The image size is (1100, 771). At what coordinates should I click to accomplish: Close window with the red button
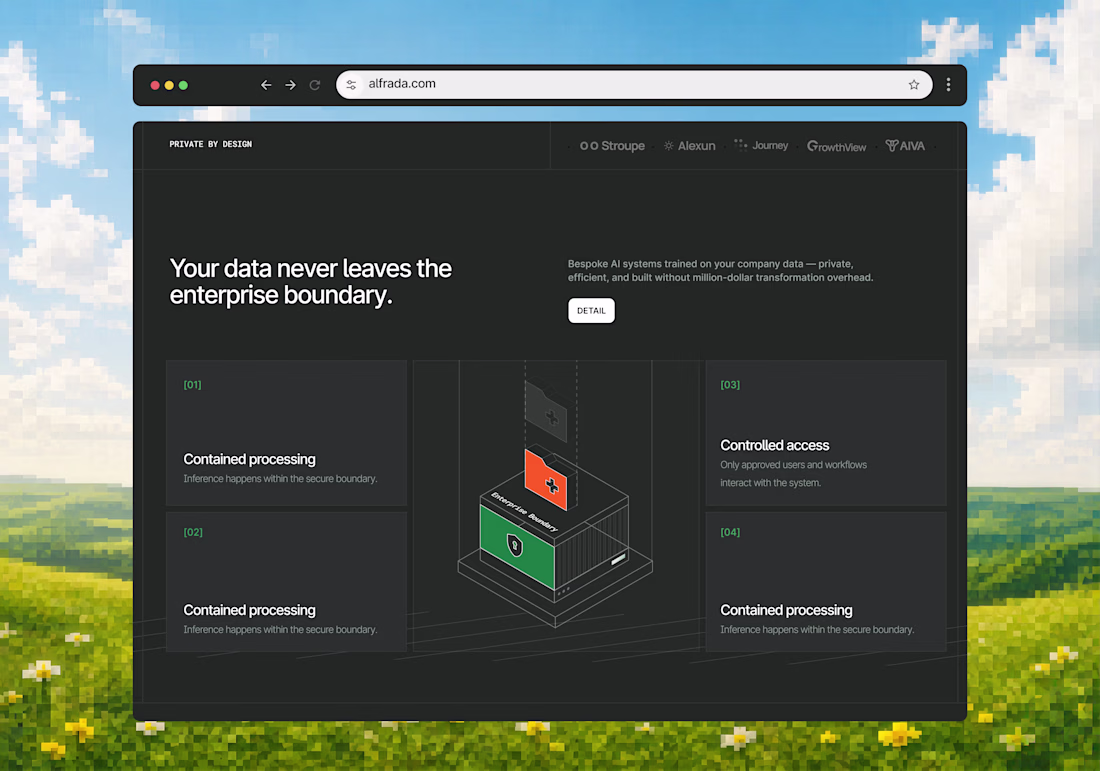click(x=155, y=86)
